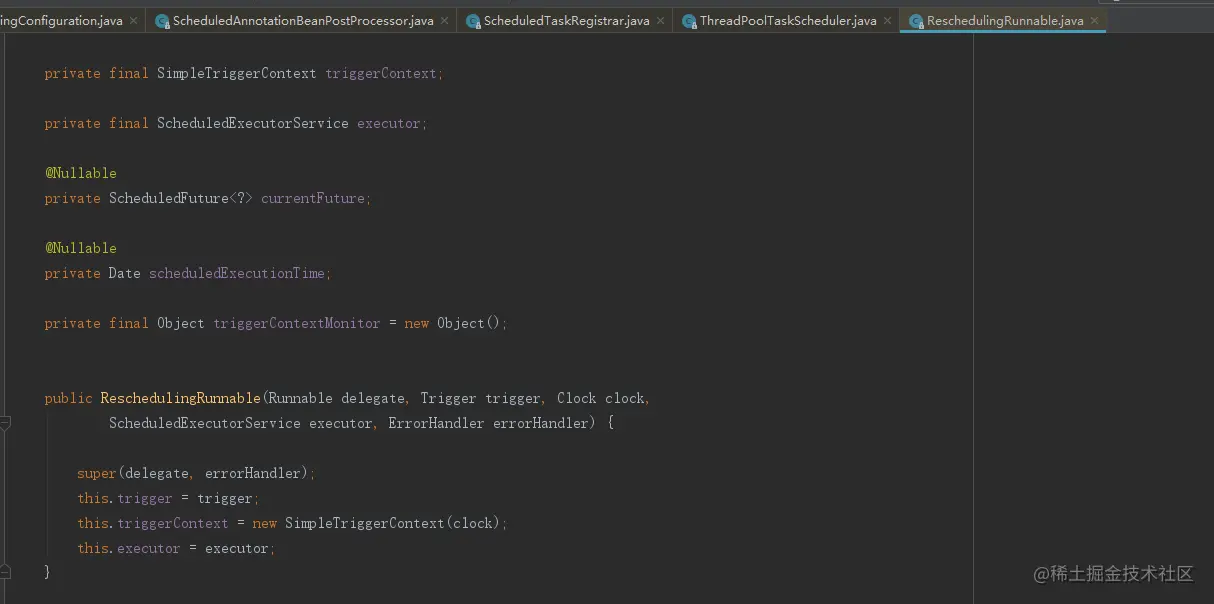Open the ScheduledAnnotationBeanPostProcessor.java tab
The width and height of the screenshot is (1214, 604).
[303, 21]
